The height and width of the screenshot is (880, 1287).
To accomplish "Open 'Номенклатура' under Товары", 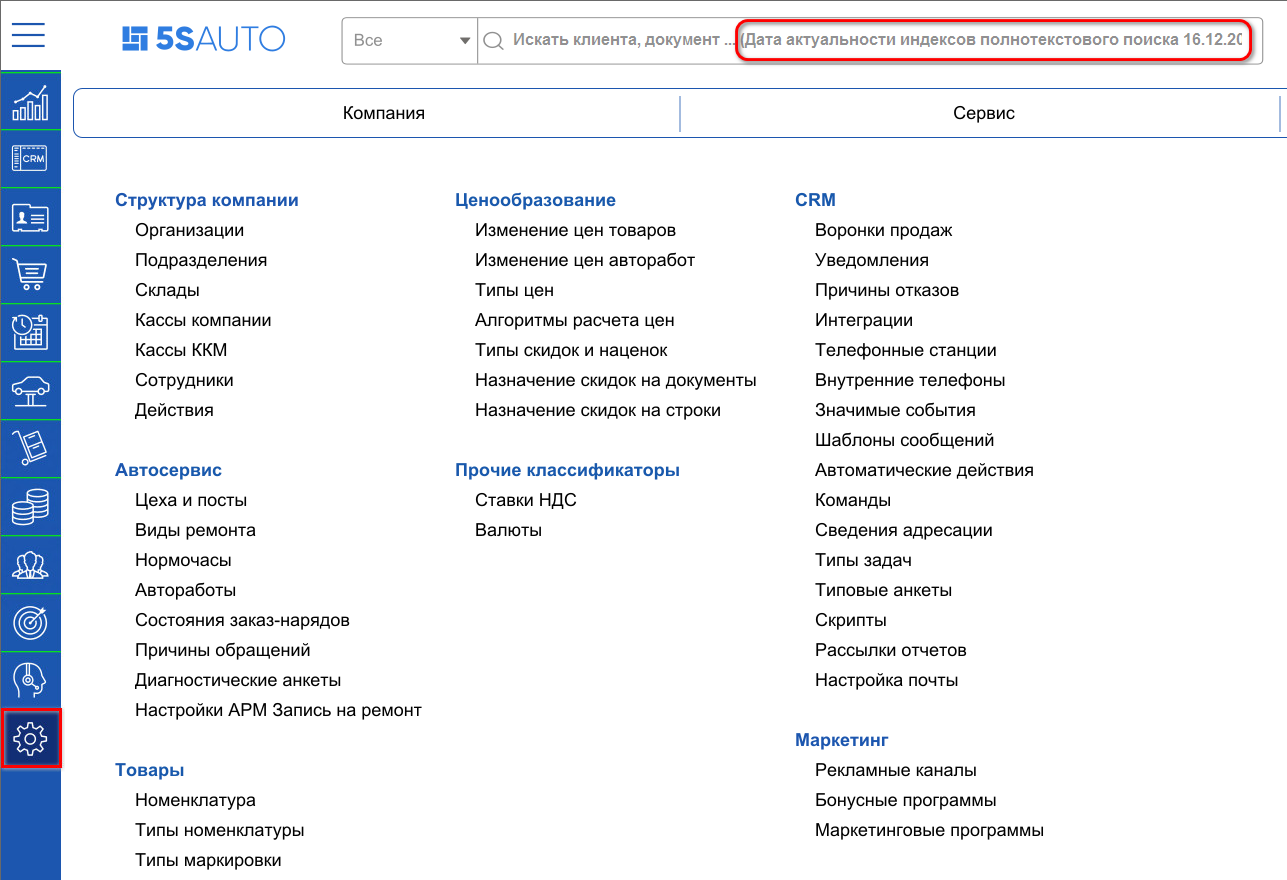I will pyautogui.click(x=195, y=799).
